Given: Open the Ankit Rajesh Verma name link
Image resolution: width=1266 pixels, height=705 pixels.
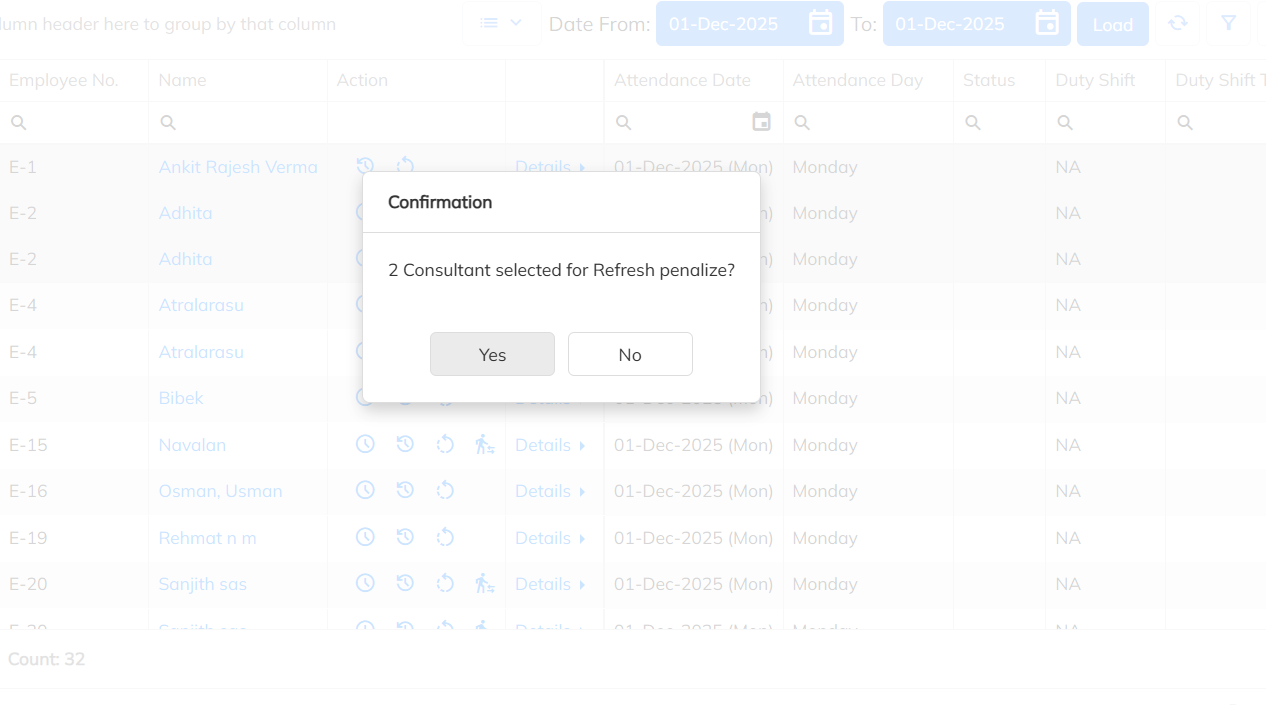Looking at the screenshot, I should coord(238,167).
